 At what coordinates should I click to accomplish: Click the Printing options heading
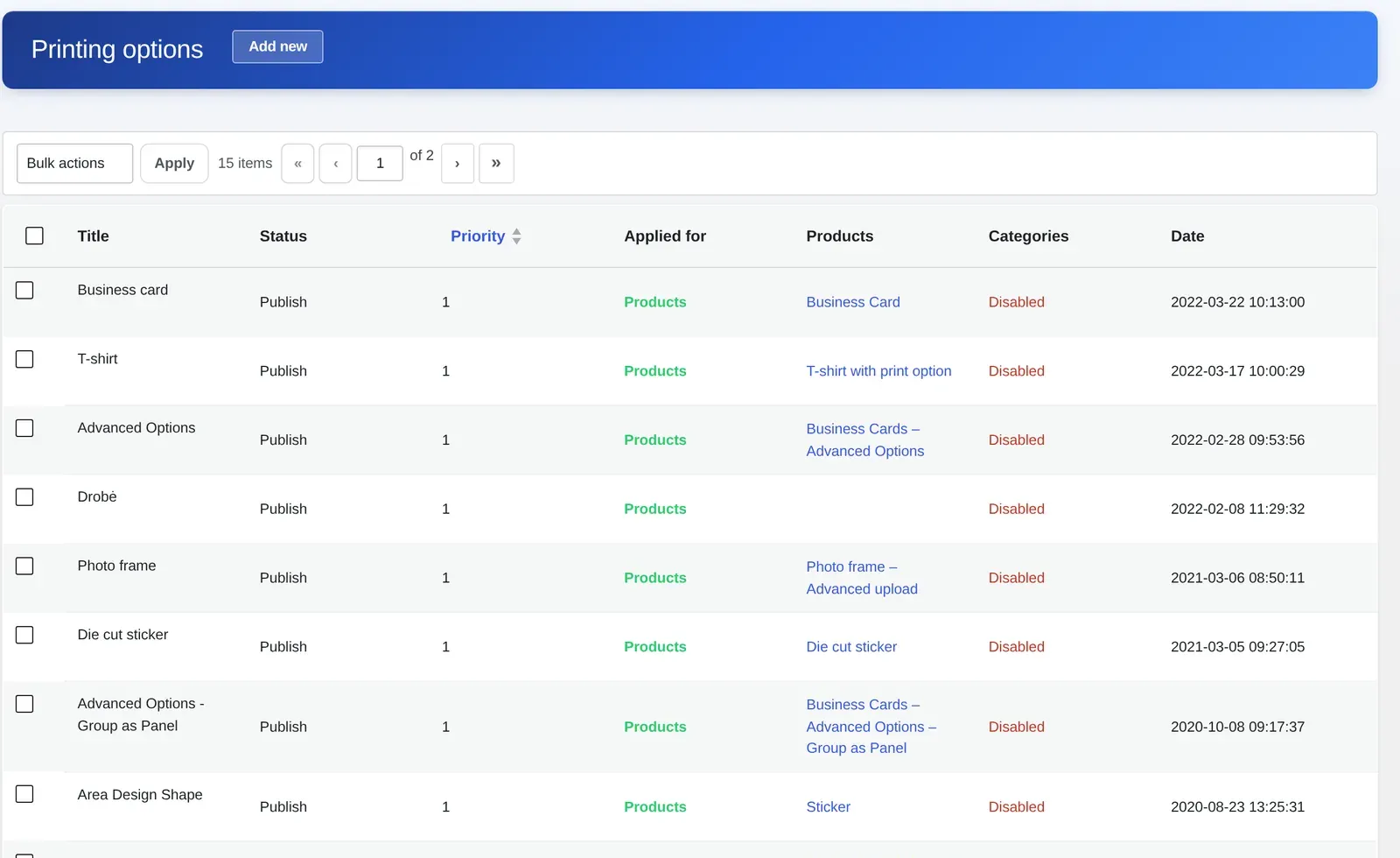click(x=117, y=49)
